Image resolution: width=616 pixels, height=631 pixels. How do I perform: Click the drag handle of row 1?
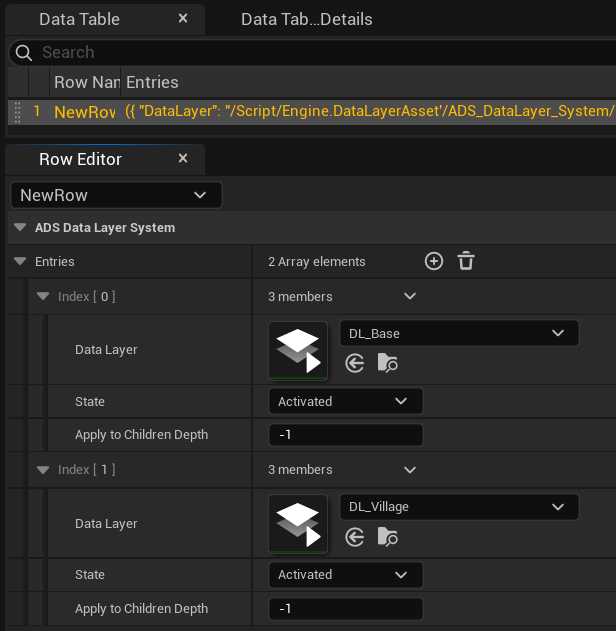[x=17, y=112]
